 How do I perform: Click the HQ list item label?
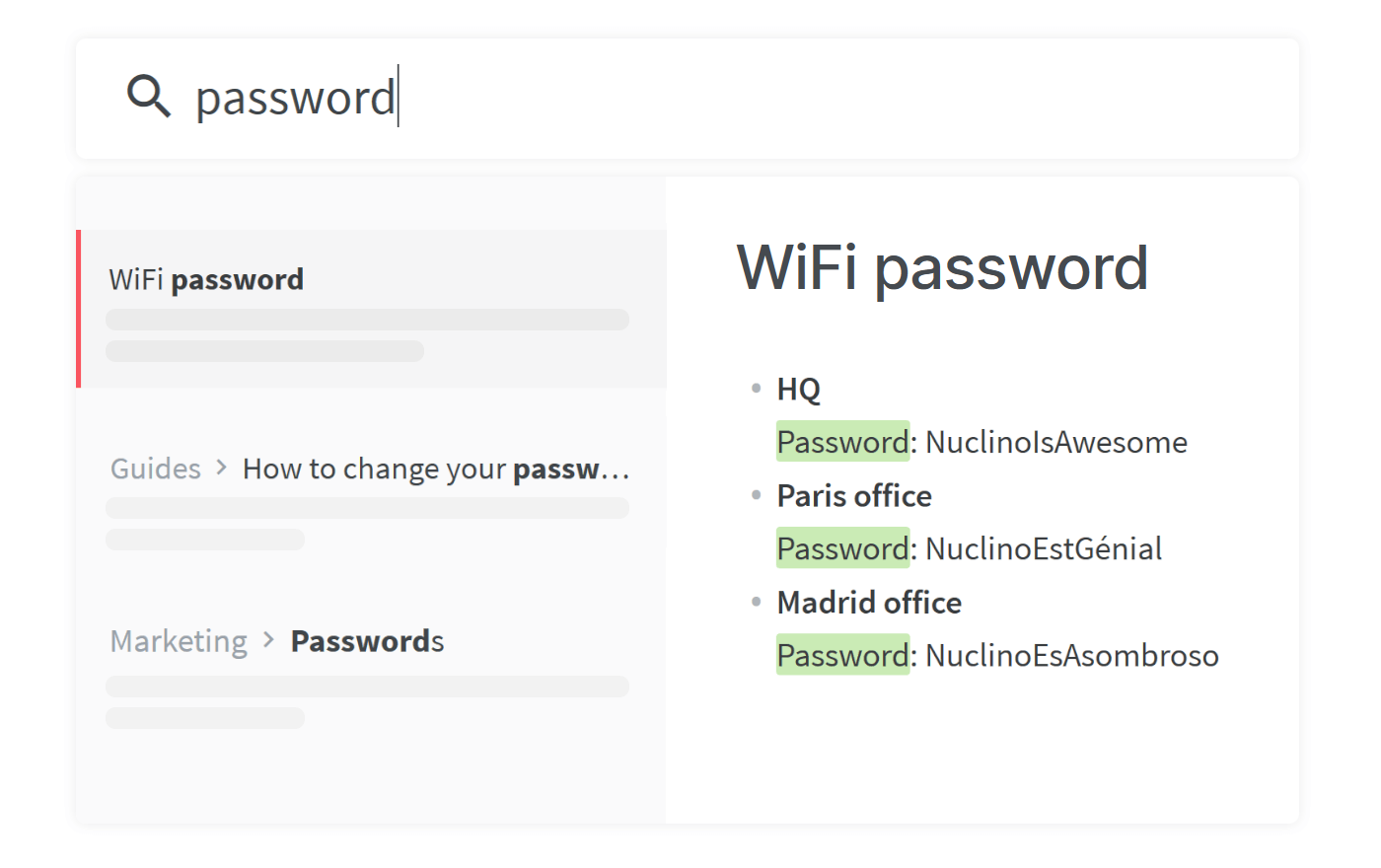click(x=798, y=390)
